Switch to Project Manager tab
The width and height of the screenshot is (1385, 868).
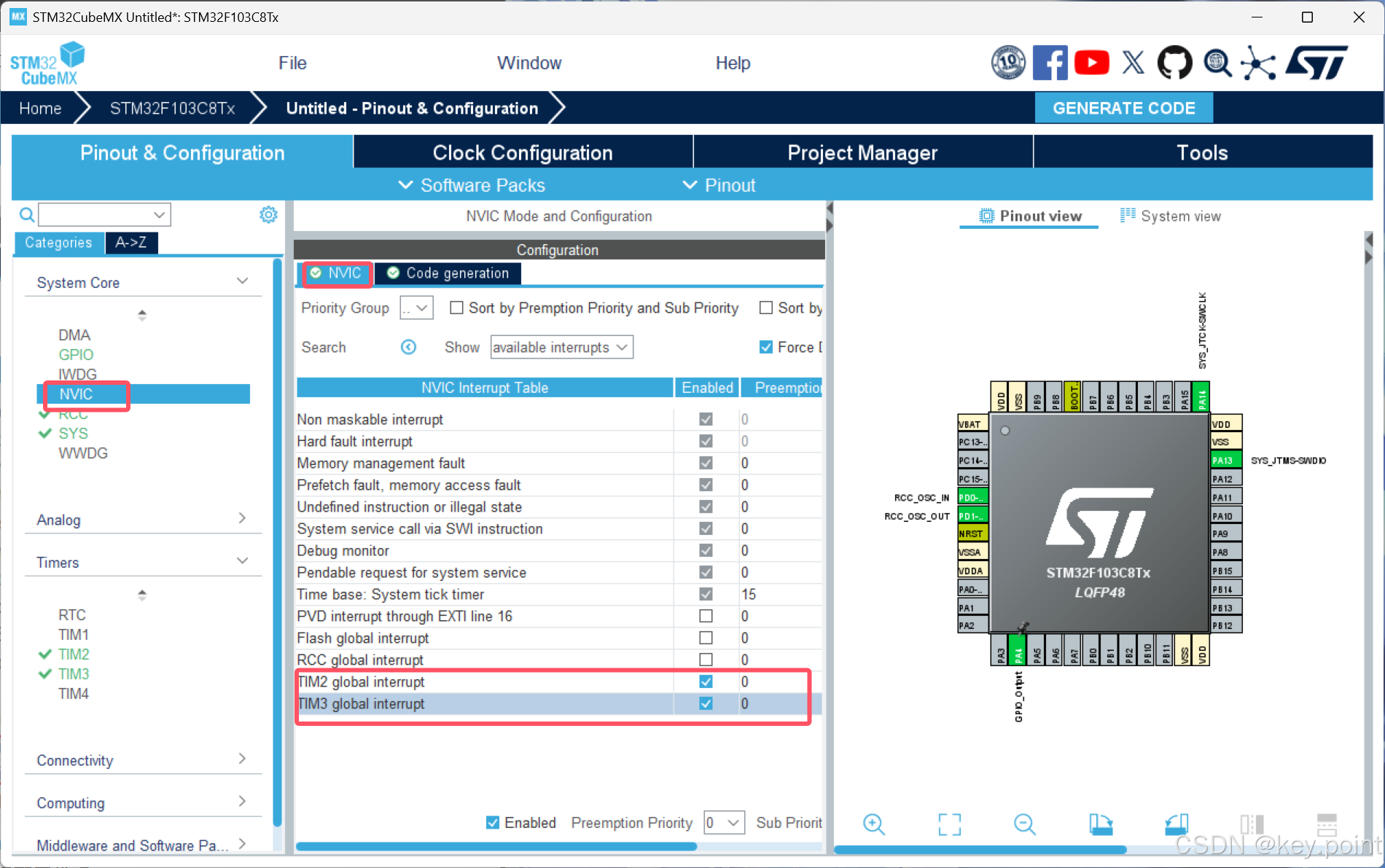[x=862, y=152]
